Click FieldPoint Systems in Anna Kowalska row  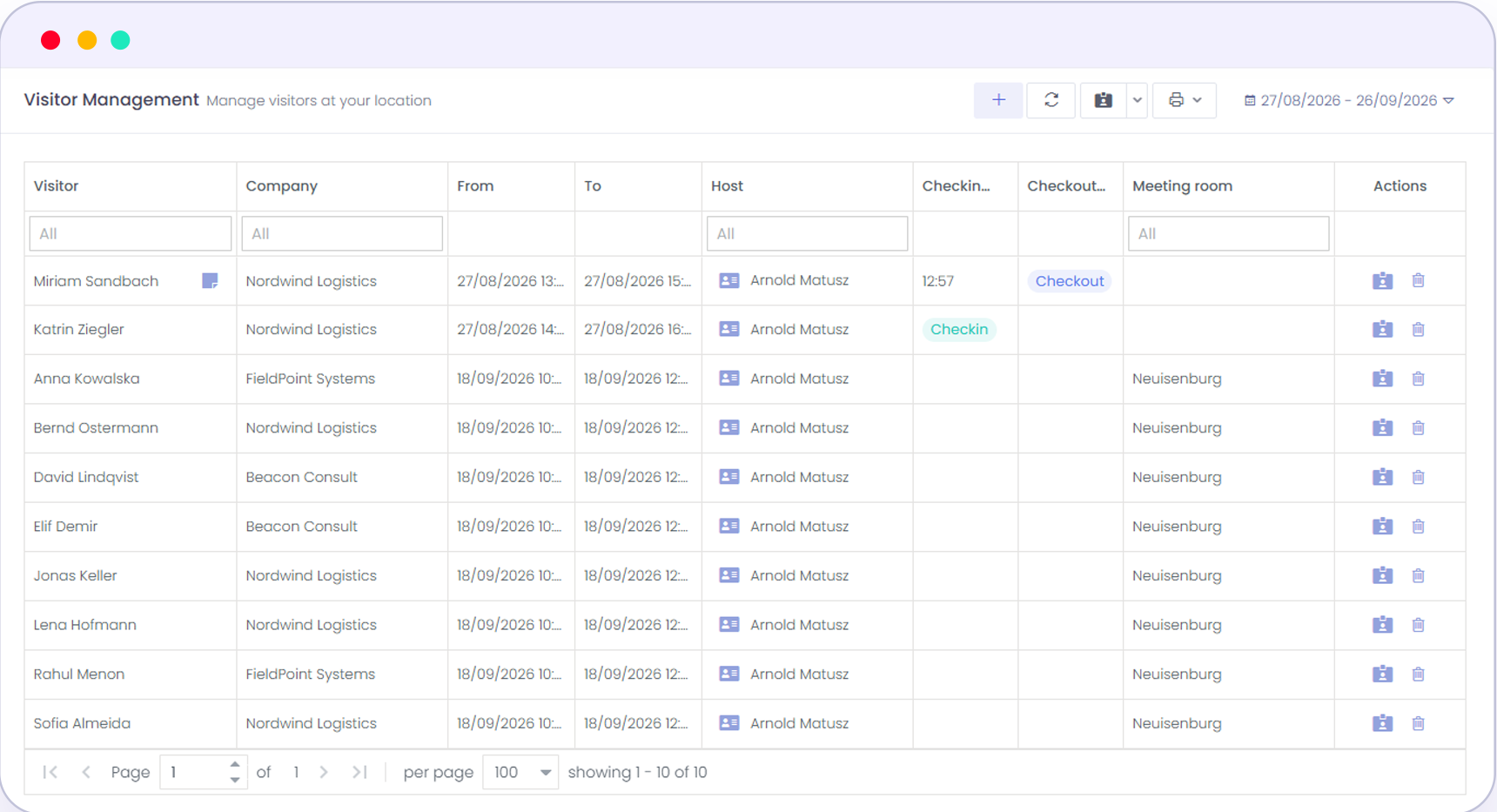click(310, 379)
